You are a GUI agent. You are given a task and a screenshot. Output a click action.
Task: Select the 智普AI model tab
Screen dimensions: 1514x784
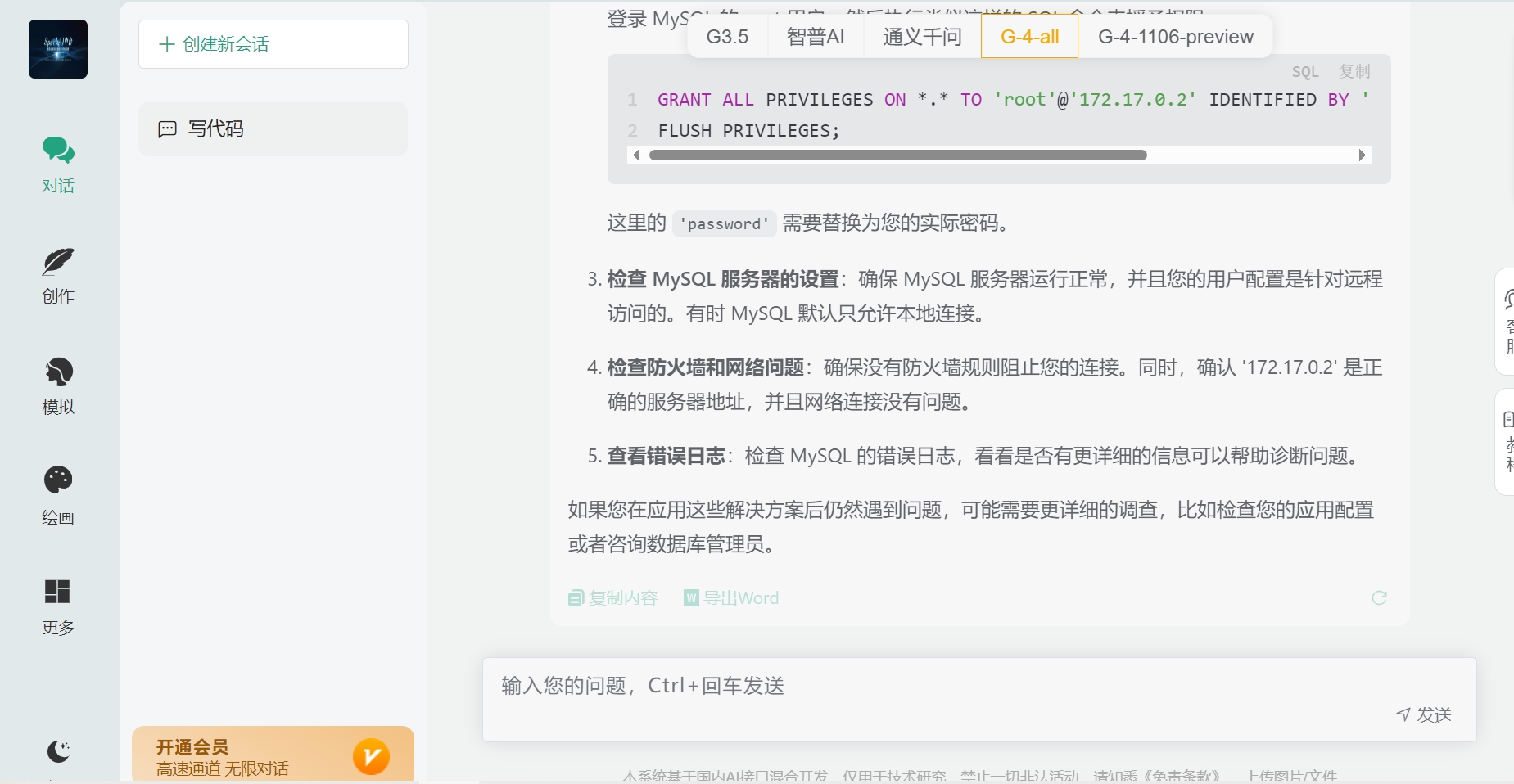tap(815, 36)
